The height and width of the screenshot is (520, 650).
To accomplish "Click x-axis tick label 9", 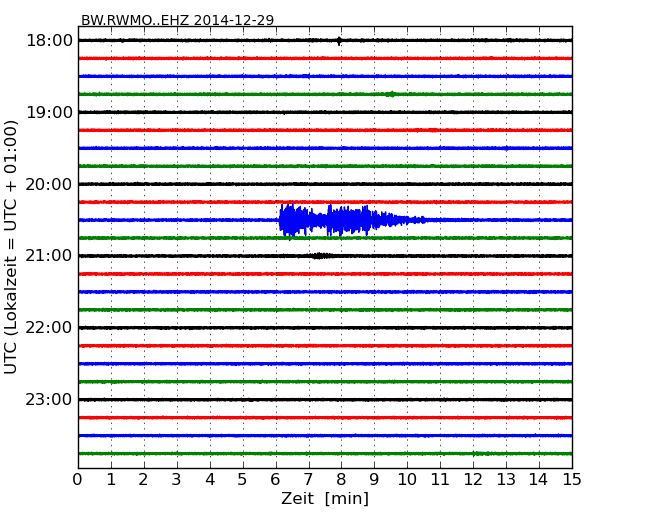I will (374, 479).
